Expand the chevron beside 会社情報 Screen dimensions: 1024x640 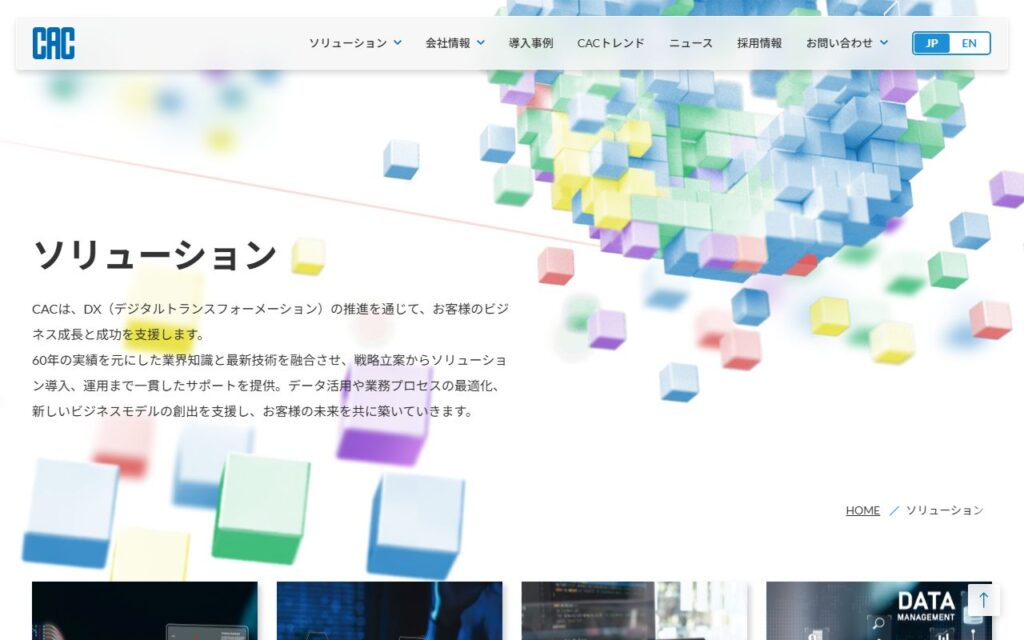click(x=481, y=43)
